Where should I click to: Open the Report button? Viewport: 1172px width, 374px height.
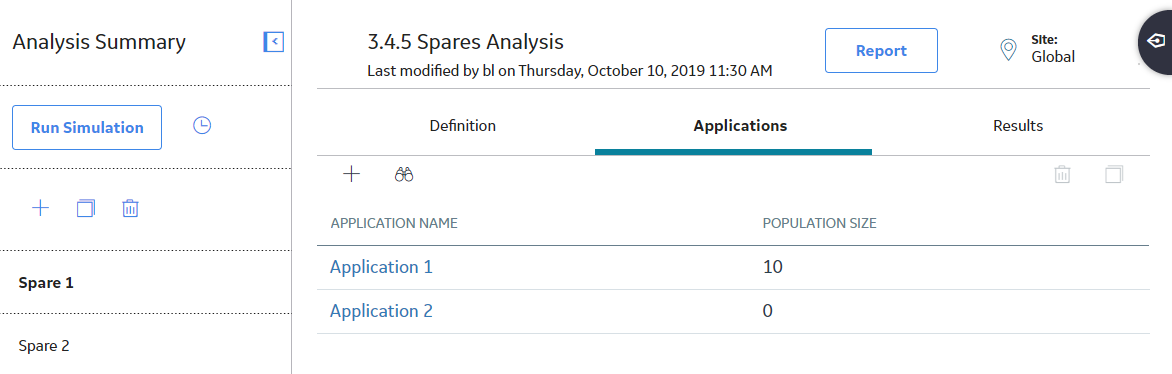(x=881, y=50)
